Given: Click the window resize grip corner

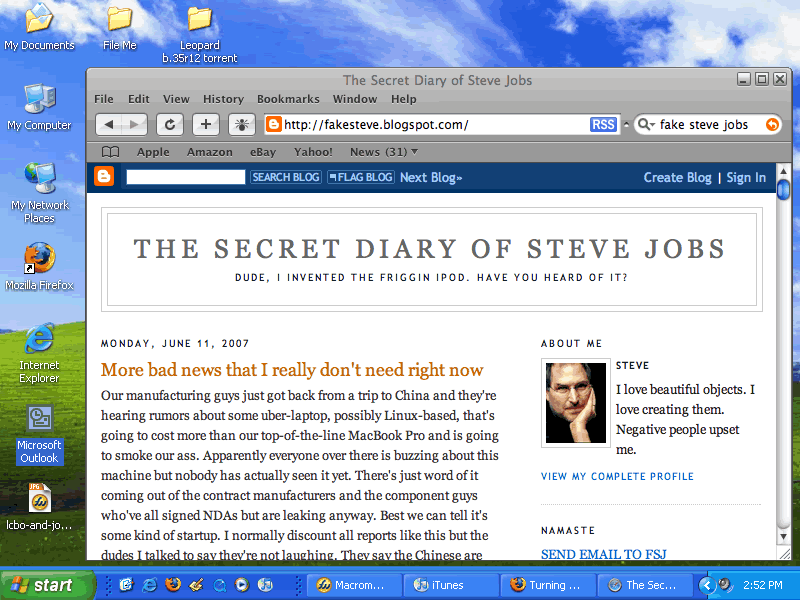Looking at the screenshot, I should pos(784,553).
